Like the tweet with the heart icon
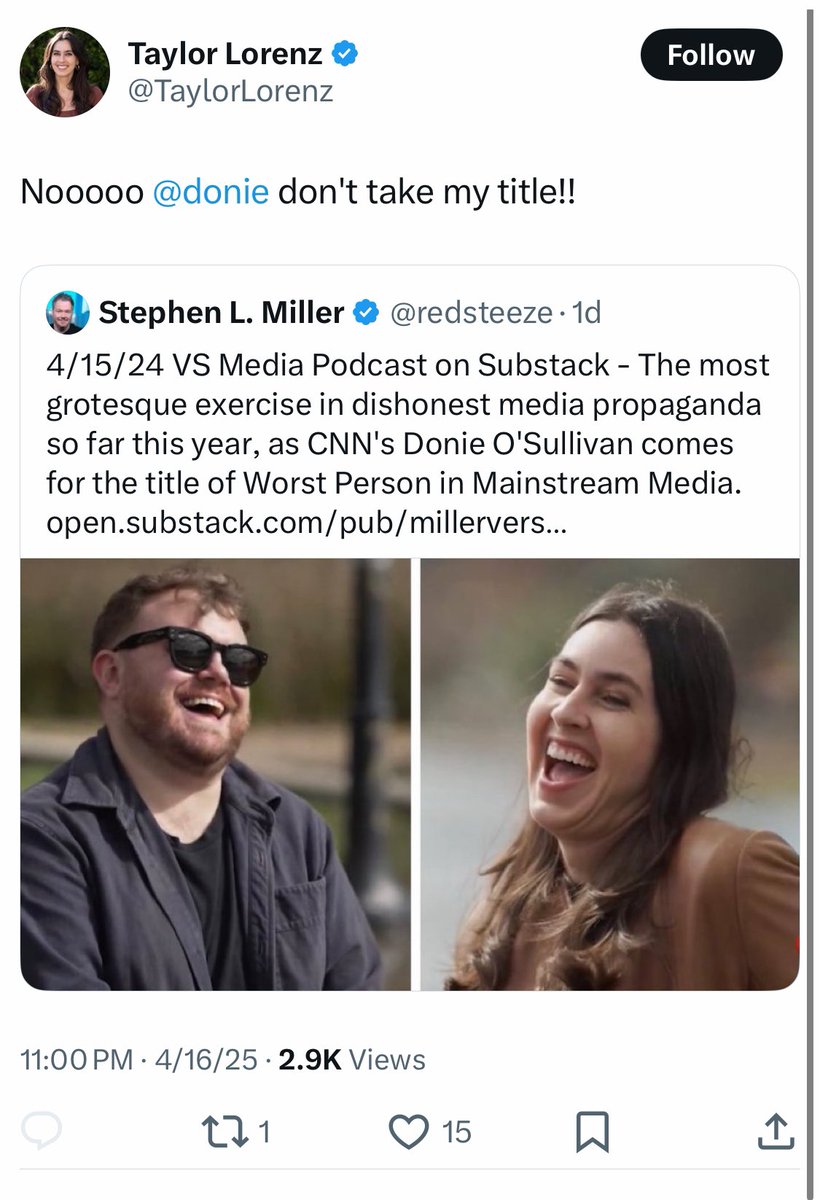The width and height of the screenshot is (820, 1200). pyautogui.click(x=407, y=1131)
